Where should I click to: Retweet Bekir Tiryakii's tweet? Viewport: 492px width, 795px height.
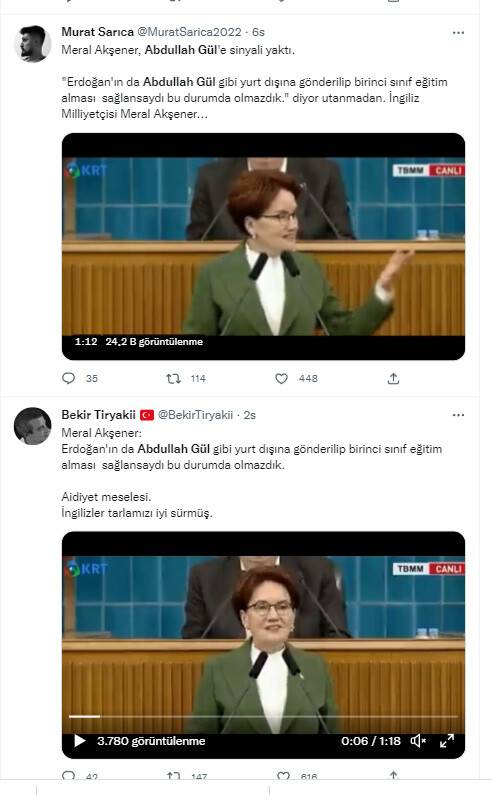pyautogui.click(x=174, y=776)
